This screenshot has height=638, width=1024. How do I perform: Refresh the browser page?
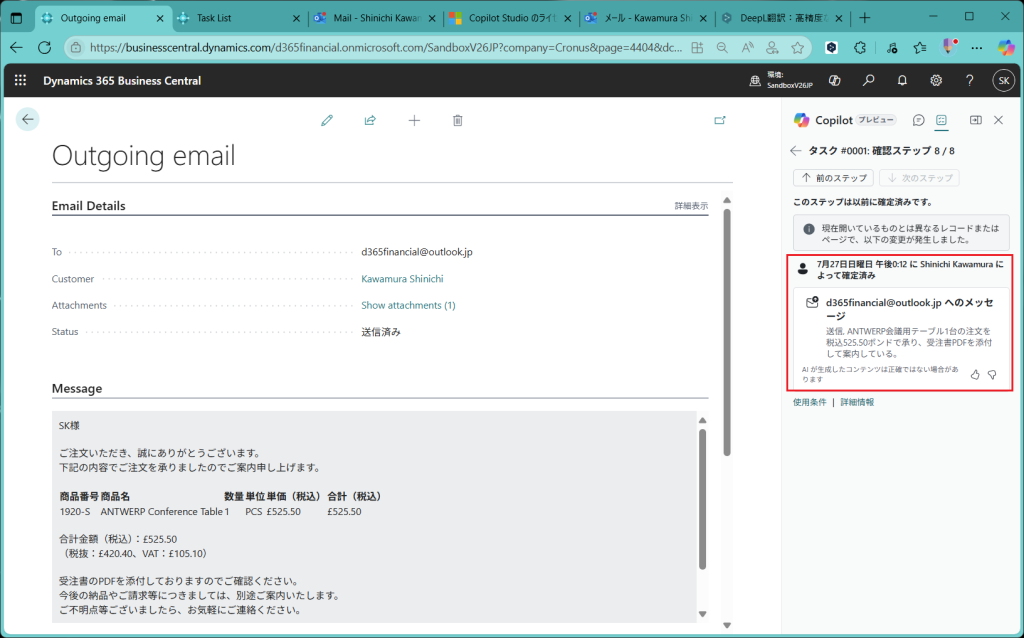pyautogui.click(x=44, y=48)
